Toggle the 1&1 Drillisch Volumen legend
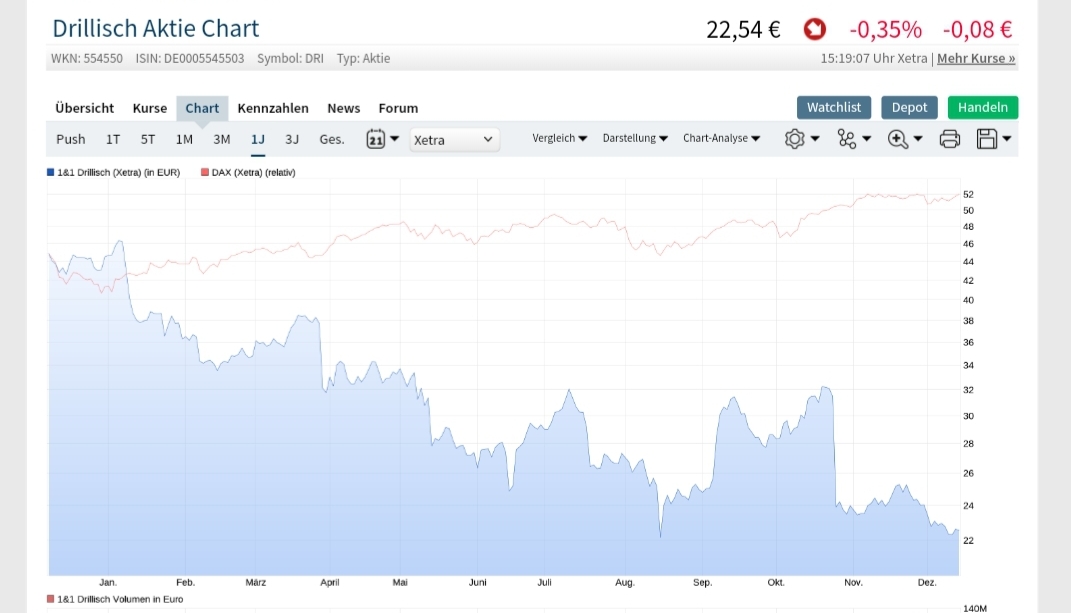The width and height of the screenshot is (1071, 613). (115, 599)
